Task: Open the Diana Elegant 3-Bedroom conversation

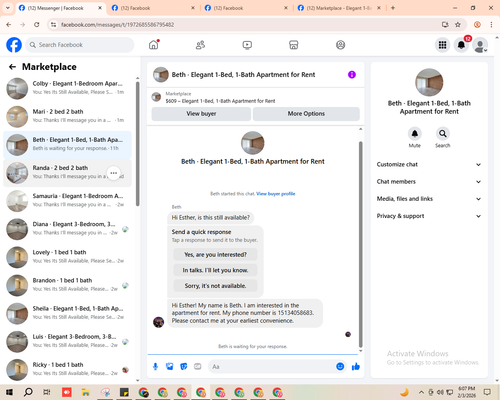Action: point(67,229)
